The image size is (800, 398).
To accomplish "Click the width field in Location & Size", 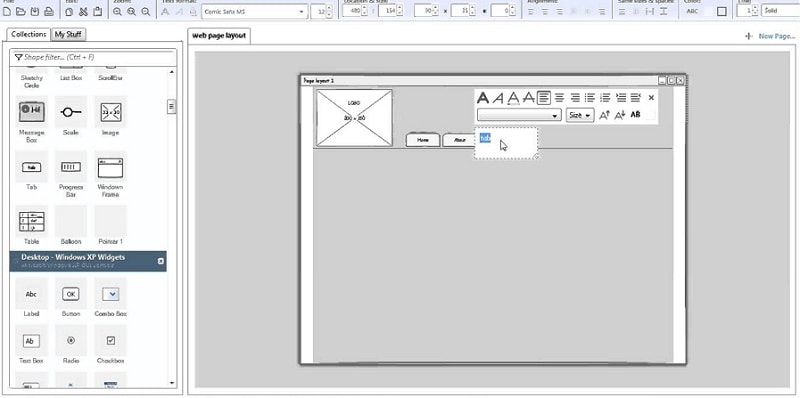I will 423,11.
